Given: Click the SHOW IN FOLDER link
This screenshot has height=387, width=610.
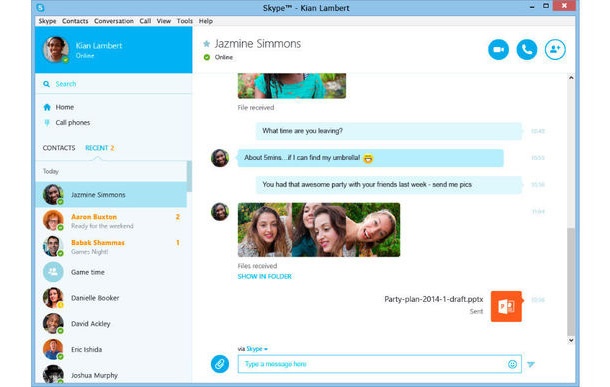Looking at the screenshot, I should [265, 277].
